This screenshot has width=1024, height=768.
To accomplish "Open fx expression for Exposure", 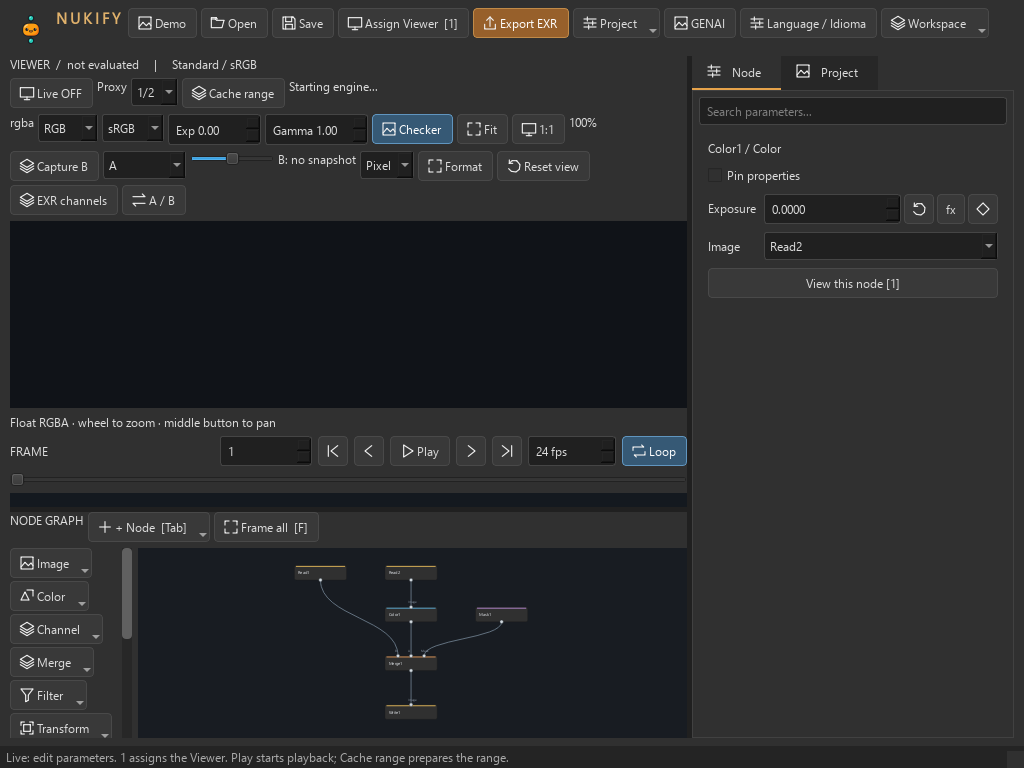I will [951, 209].
